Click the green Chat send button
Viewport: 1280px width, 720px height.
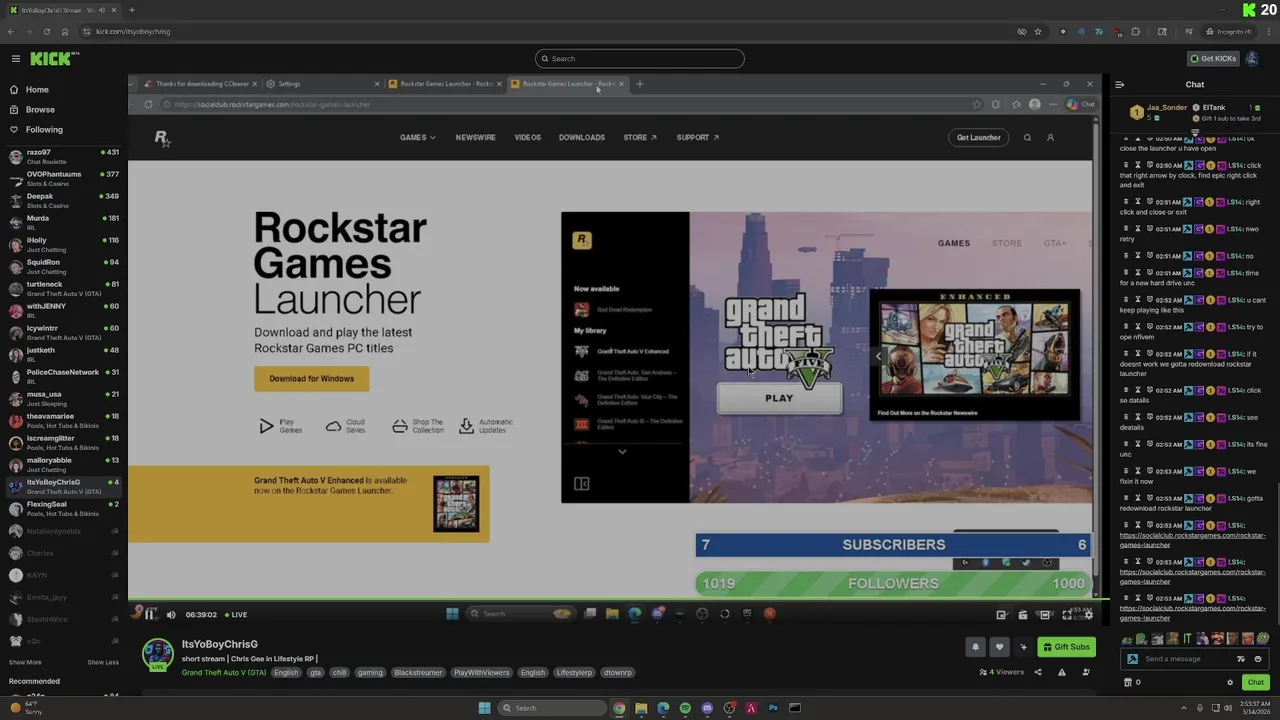click(x=1255, y=682)
